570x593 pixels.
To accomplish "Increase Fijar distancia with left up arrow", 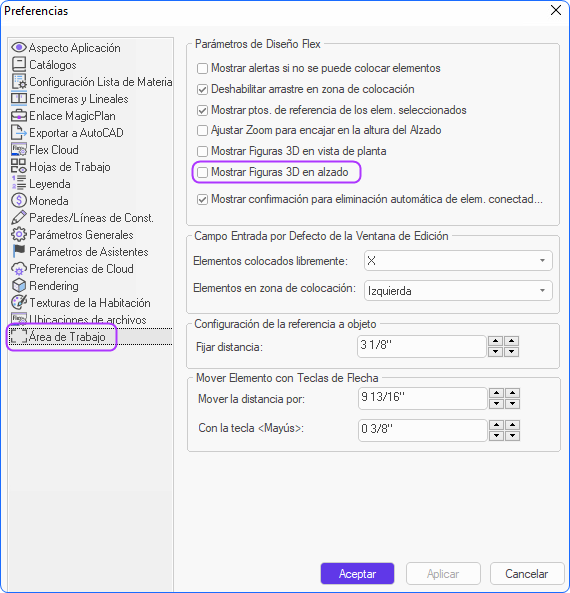I will (495, 341).
